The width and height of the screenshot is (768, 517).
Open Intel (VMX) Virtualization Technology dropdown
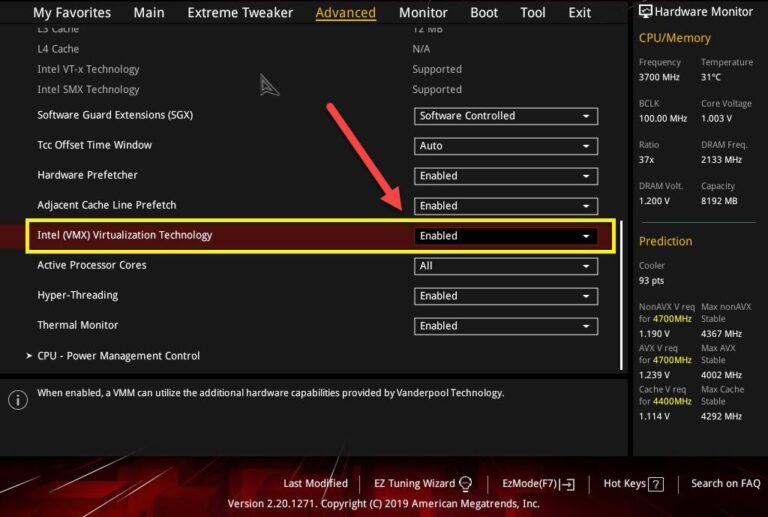pyautogui.click(x=506, y=236)
